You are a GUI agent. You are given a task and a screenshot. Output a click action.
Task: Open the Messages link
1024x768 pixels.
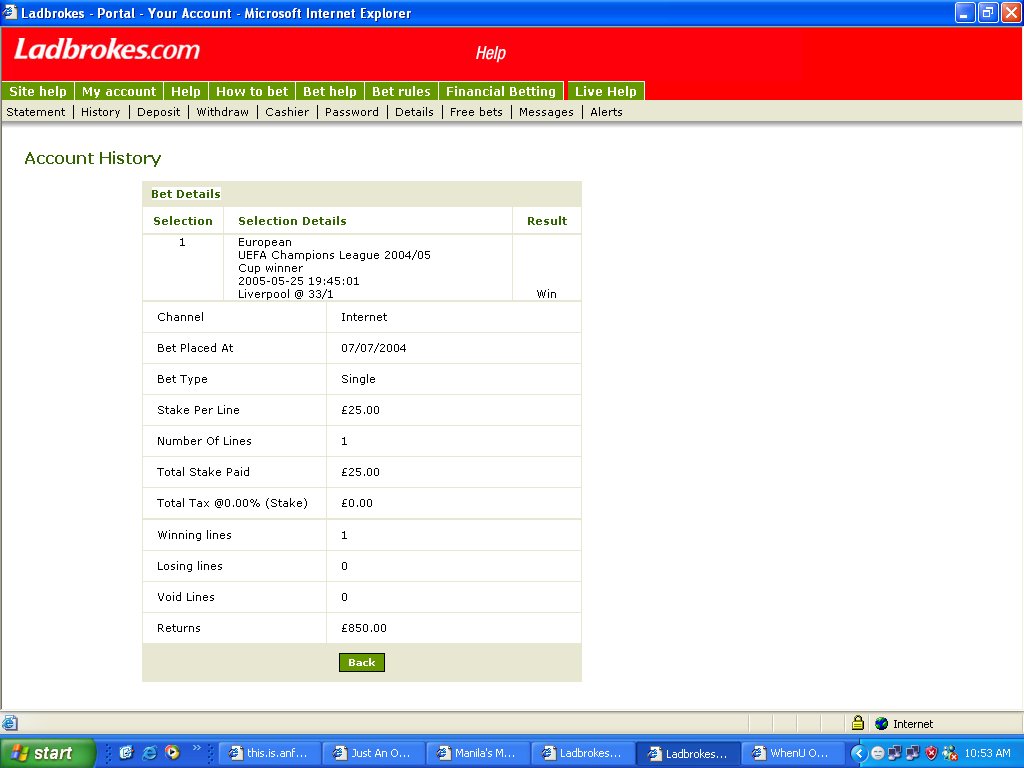coord(546,112)
